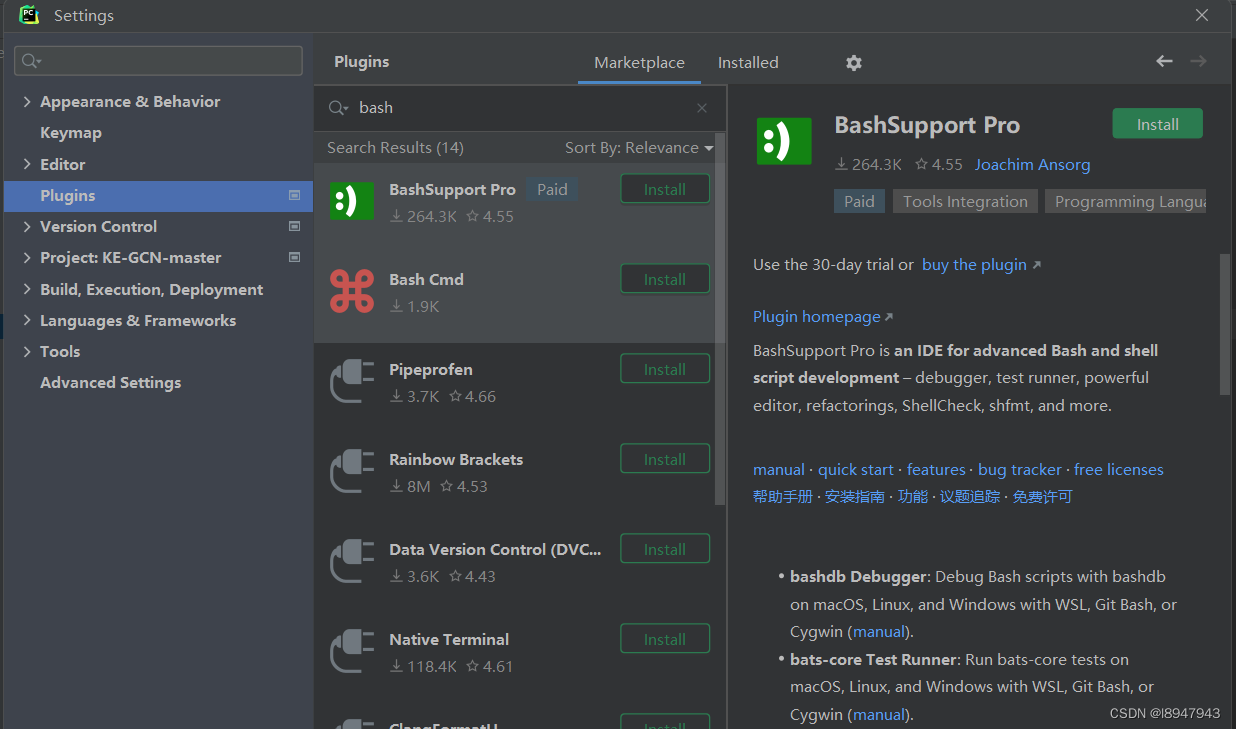Screen dimensions: 1236x729
Task: Click BashSupport Pro list icon
Action: pos(351,201)
